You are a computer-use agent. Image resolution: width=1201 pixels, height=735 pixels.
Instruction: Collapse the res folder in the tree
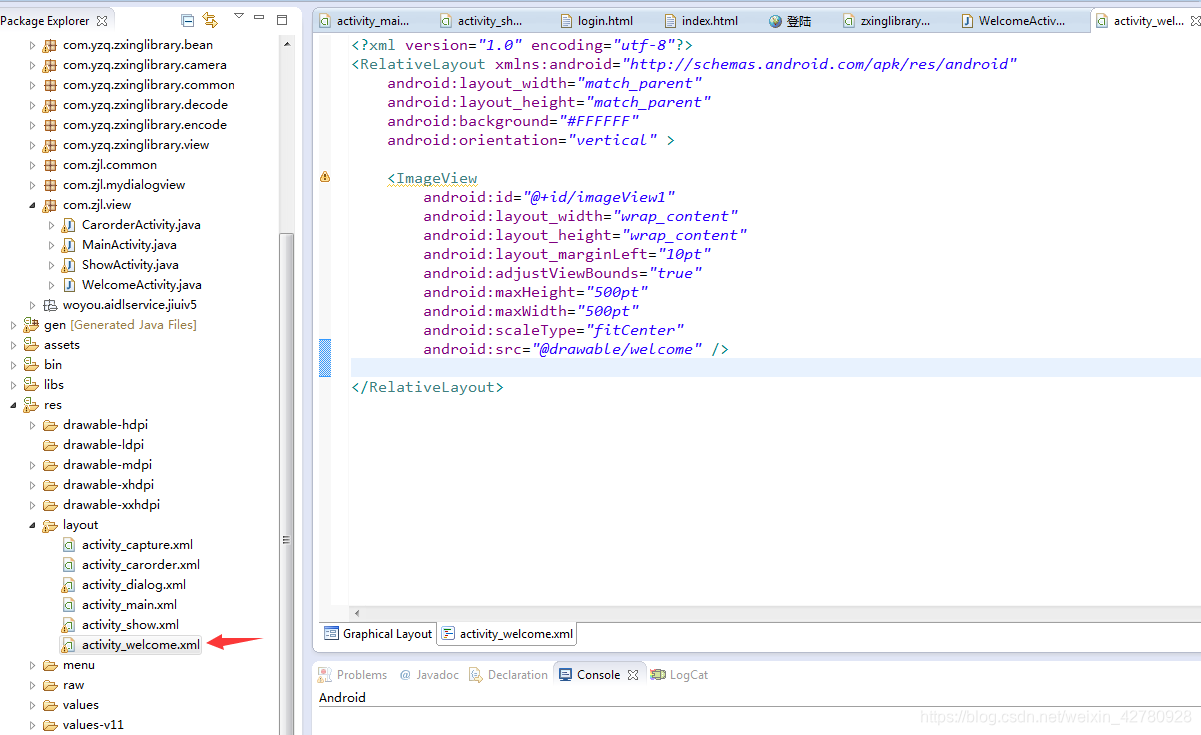(13, 405)
